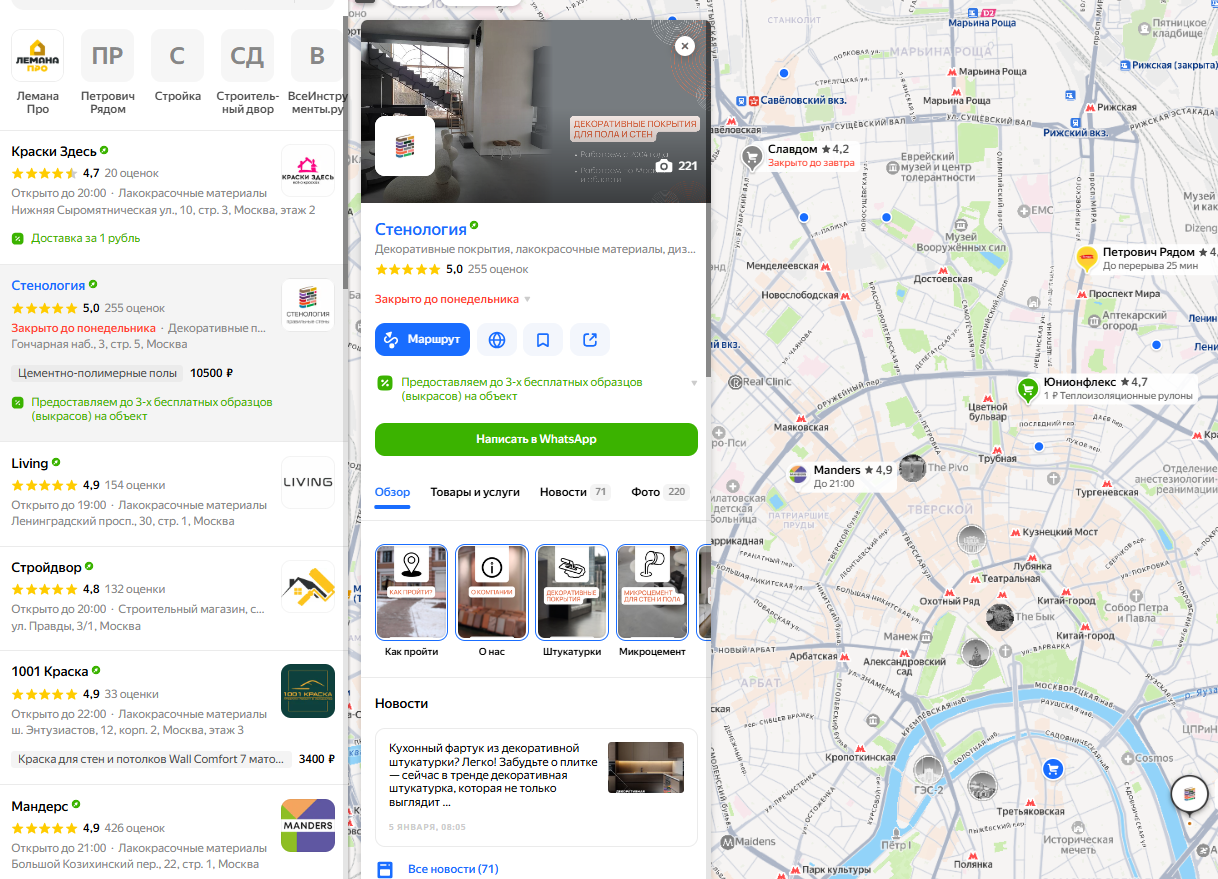
Task: Select the Петрович Рядом ПР shortcut
Action: 108,56
